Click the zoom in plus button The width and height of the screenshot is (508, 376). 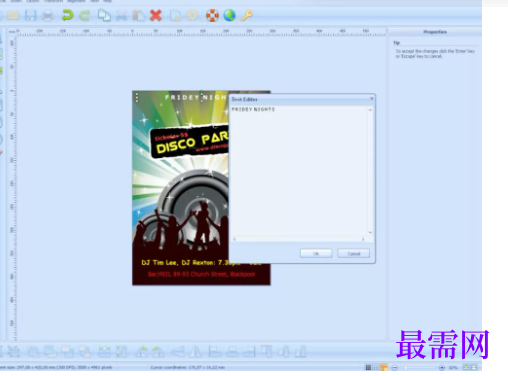(442, 368)
